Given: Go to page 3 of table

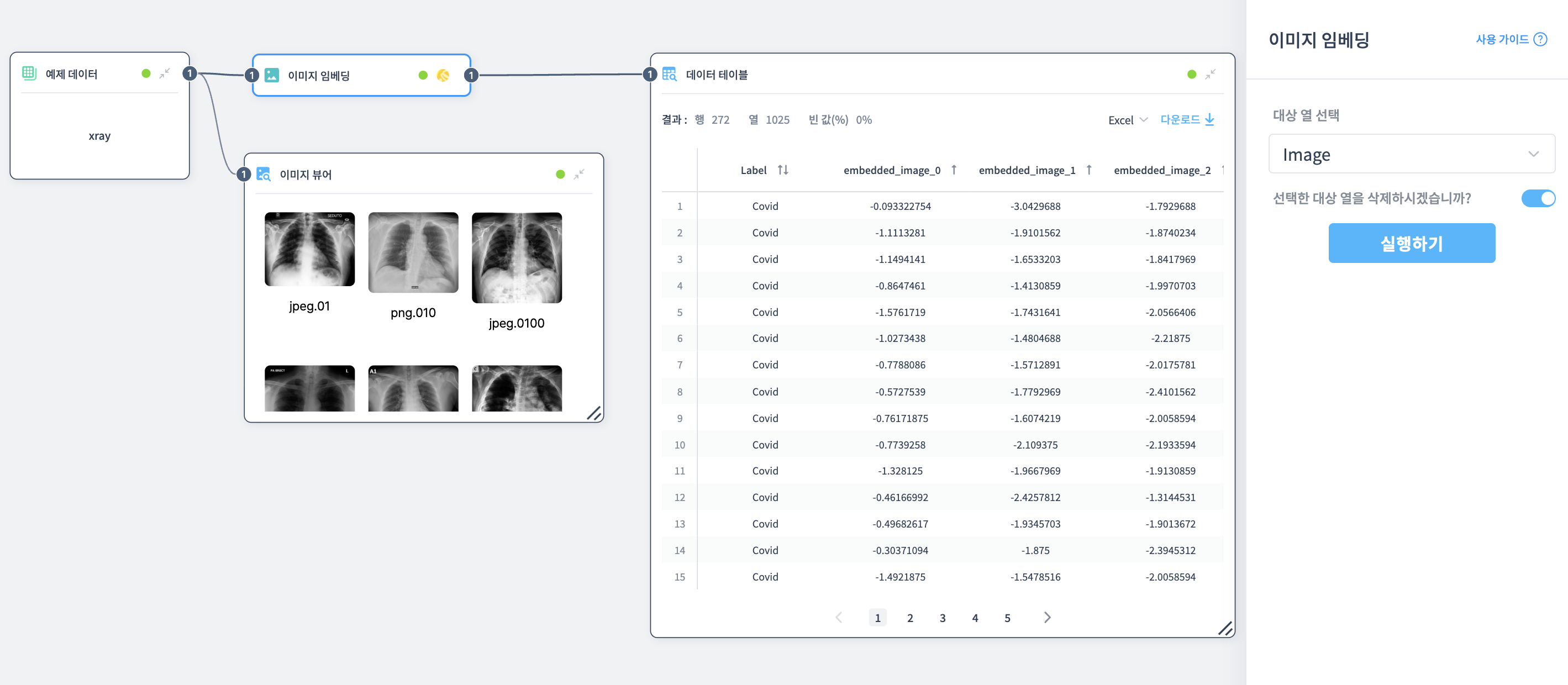Looking at the screenshot, I should tap(942, 618).
